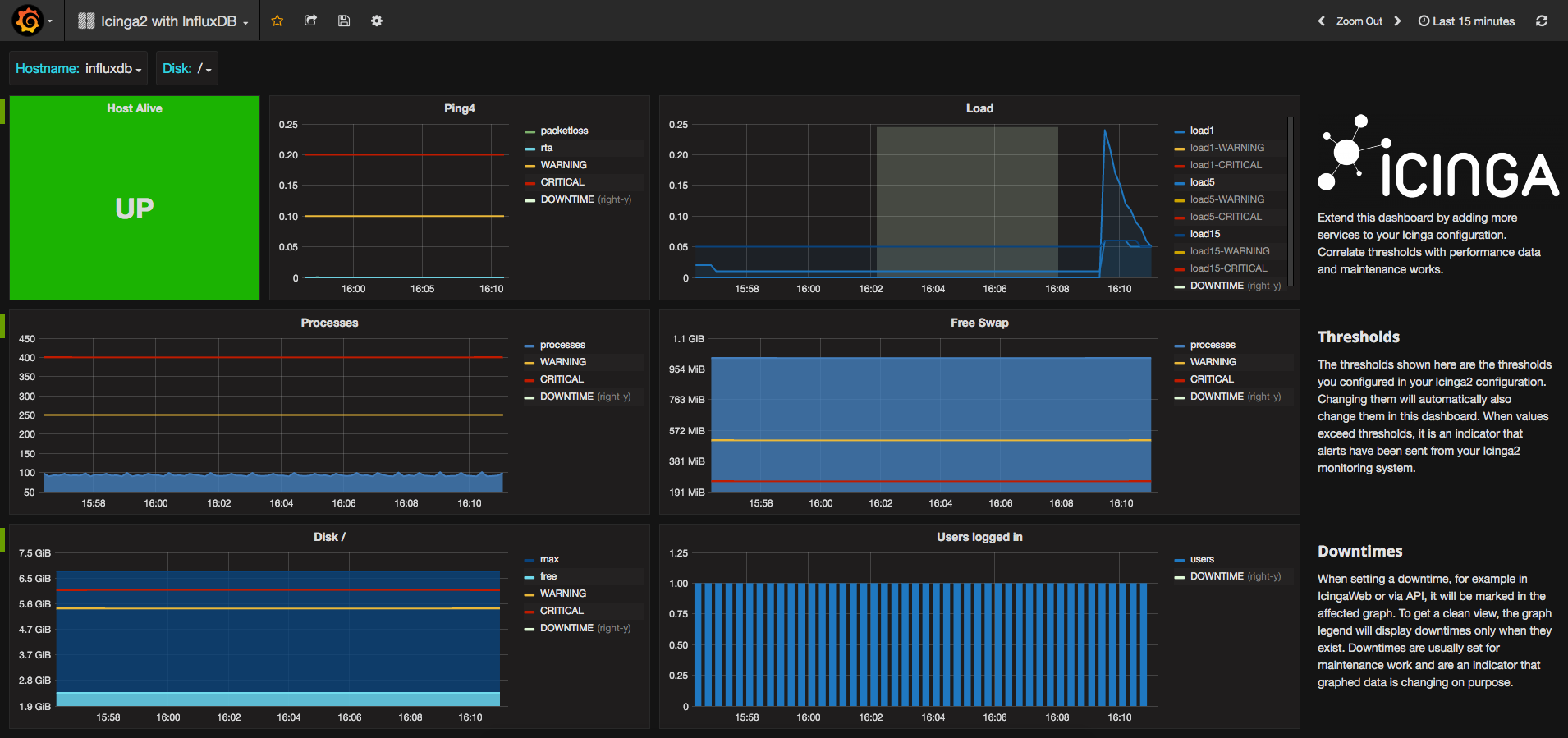Toggle load5 series in Load legend

1202,182
